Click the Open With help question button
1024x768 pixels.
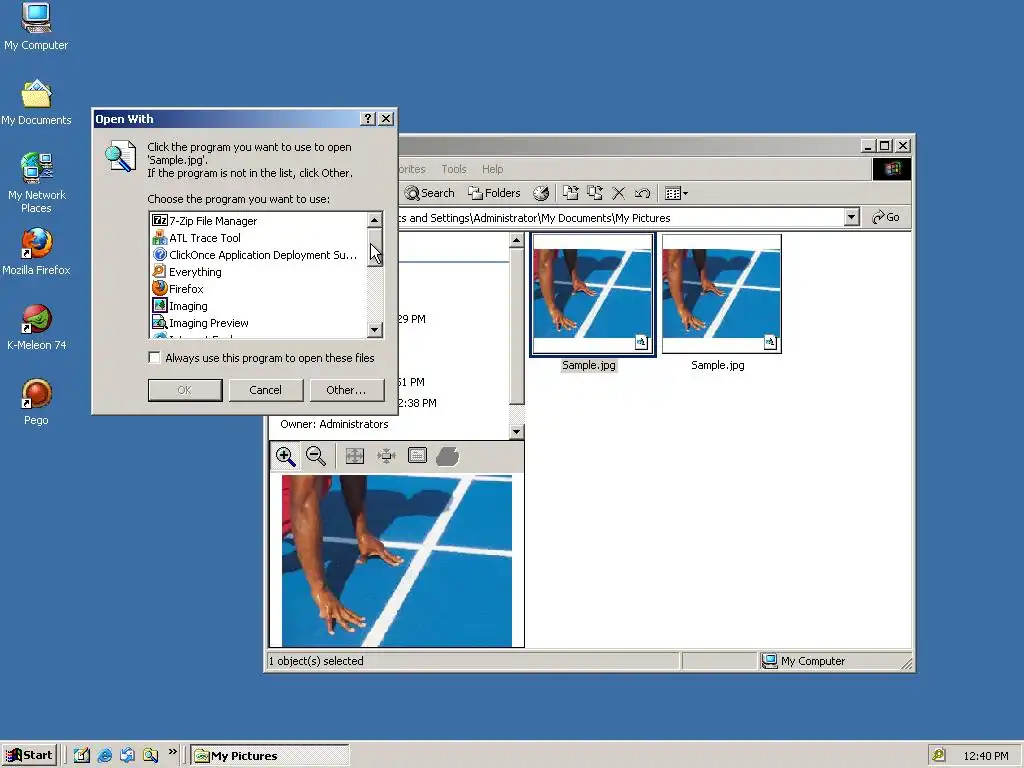click(368, 119)
